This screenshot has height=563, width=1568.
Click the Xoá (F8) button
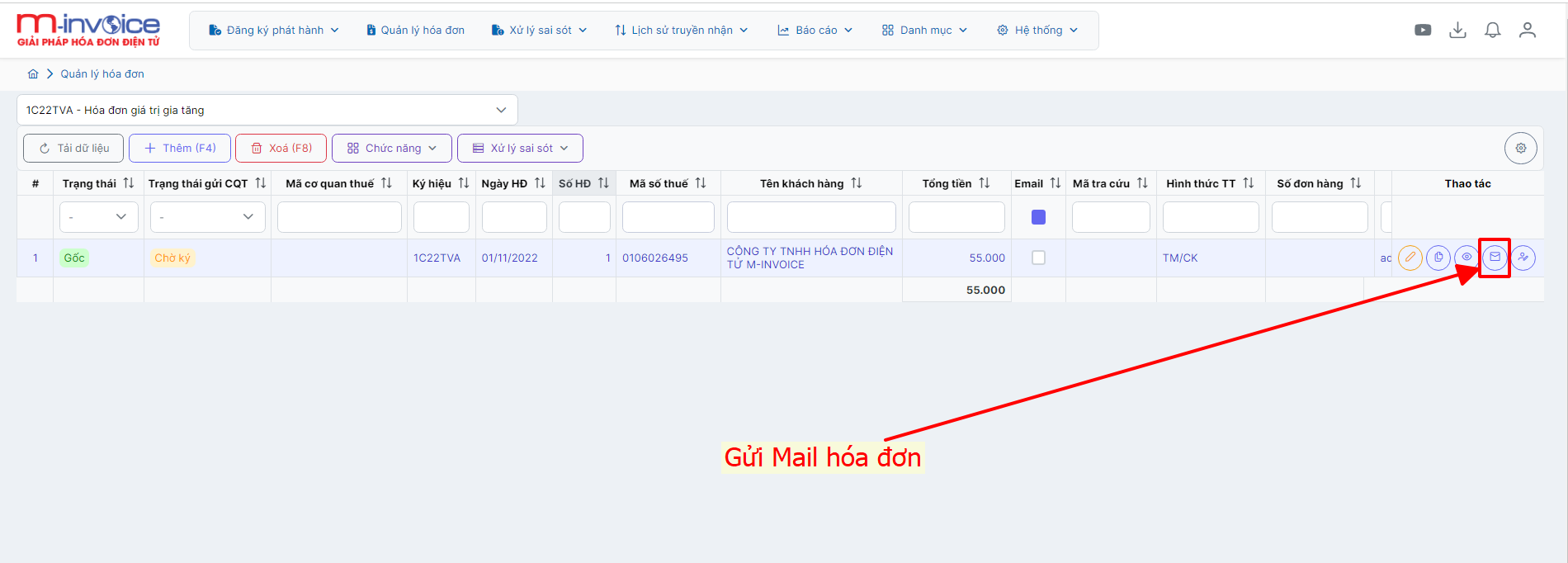pos(281,148)
